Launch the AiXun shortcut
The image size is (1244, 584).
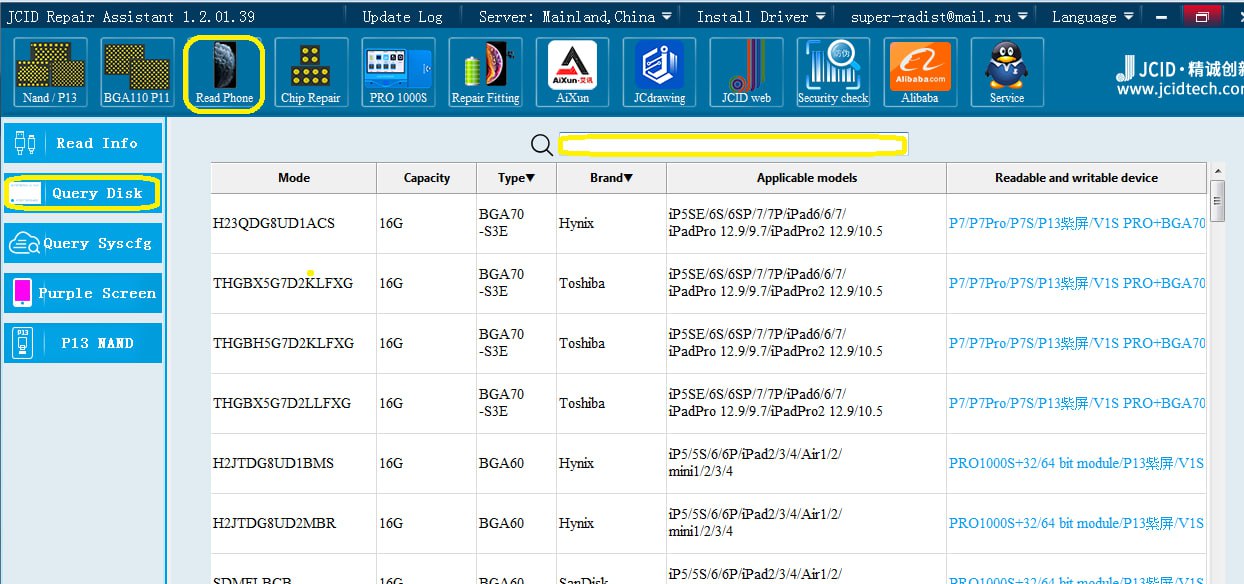tap(572, 72)
